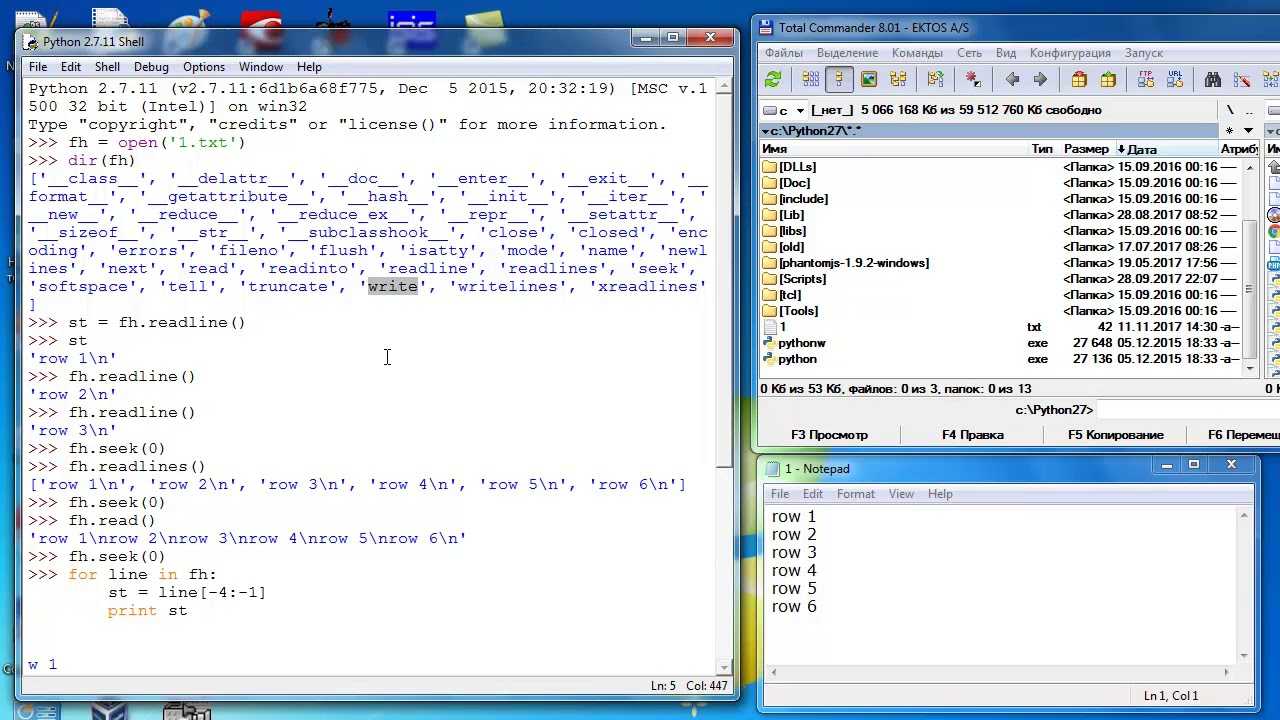The width and height of the screenshot is (1280, 720).
Task: Click the Notepad title bar icon
Action: (774, 469)
